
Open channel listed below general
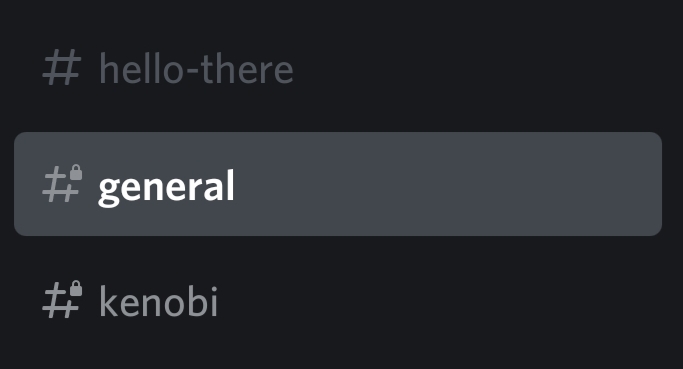click(338, 300)
